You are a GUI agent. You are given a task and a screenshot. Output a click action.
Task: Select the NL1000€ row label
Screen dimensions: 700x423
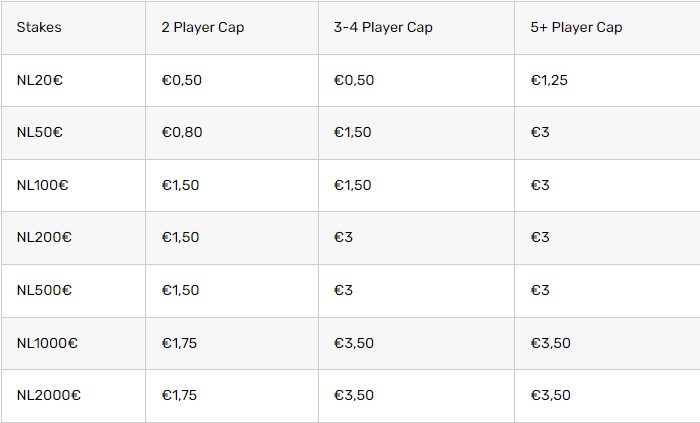[x=47, y=343]
